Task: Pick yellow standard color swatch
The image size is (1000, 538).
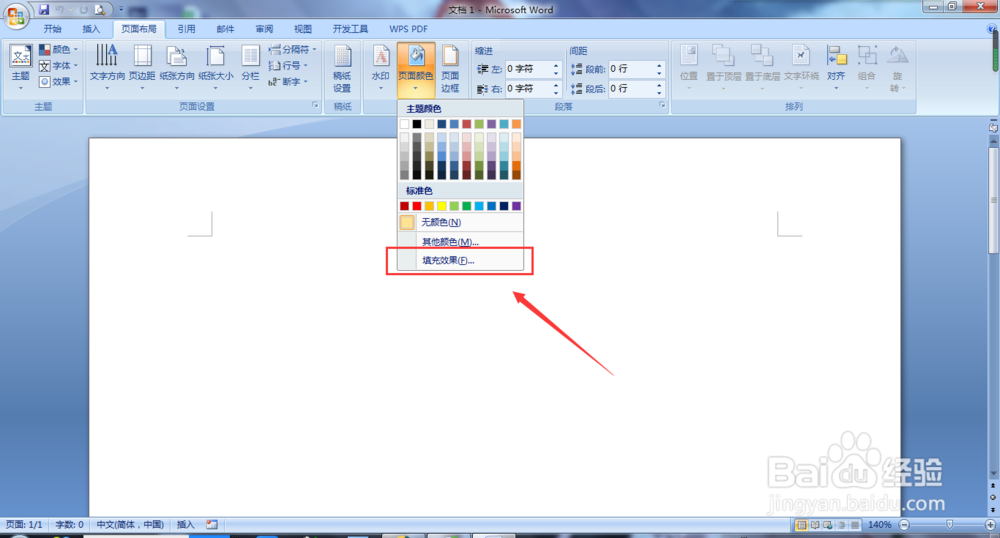Action: pos(441,206)
